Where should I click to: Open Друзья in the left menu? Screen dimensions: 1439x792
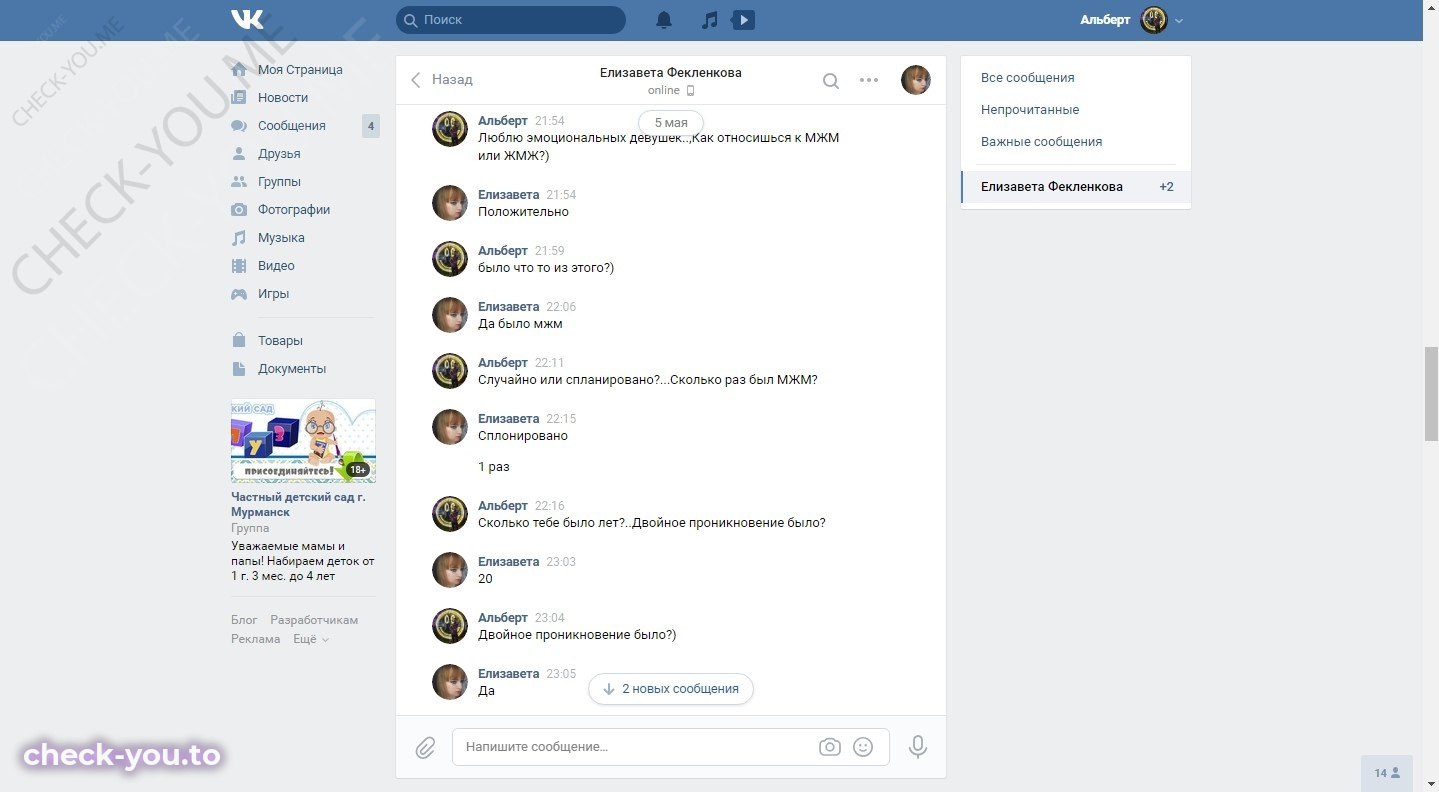(x=279, y=154)
